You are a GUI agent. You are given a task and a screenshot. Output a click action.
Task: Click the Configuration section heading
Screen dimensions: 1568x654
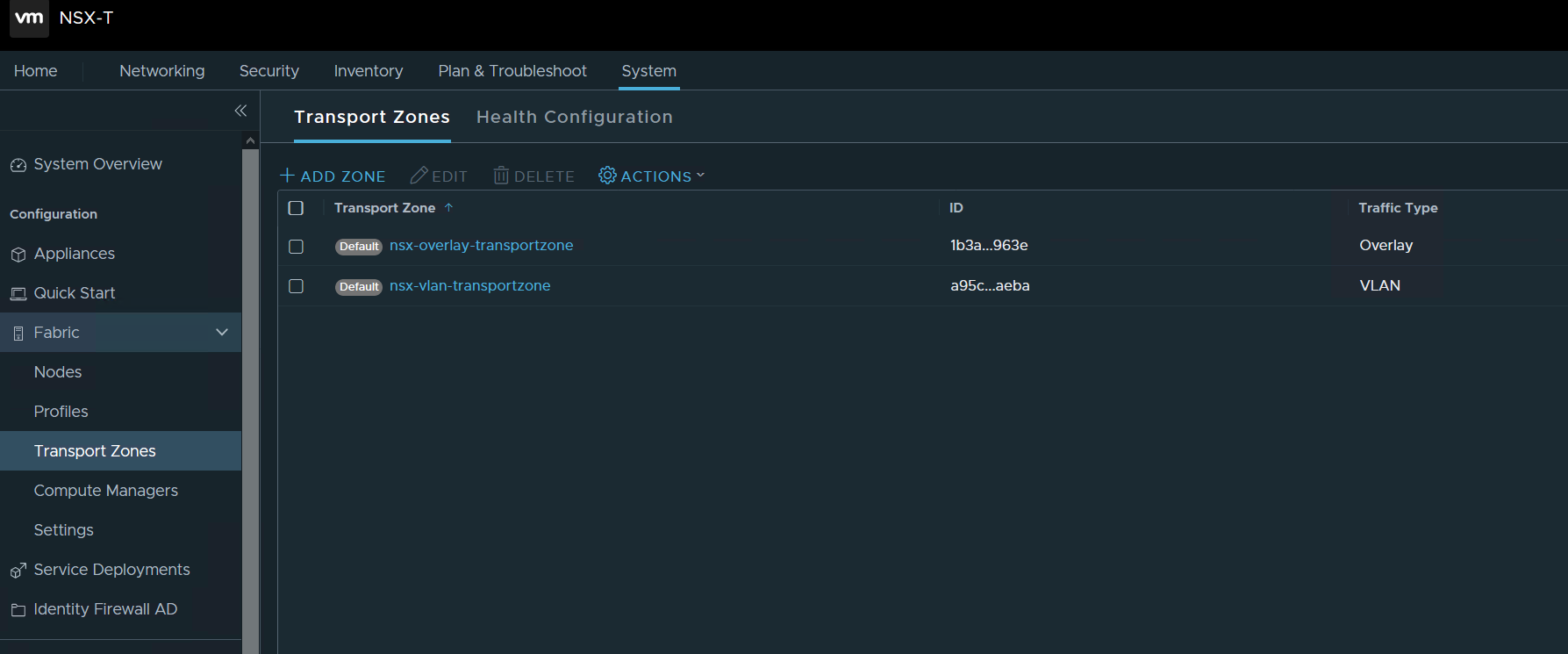click(54, 214)
